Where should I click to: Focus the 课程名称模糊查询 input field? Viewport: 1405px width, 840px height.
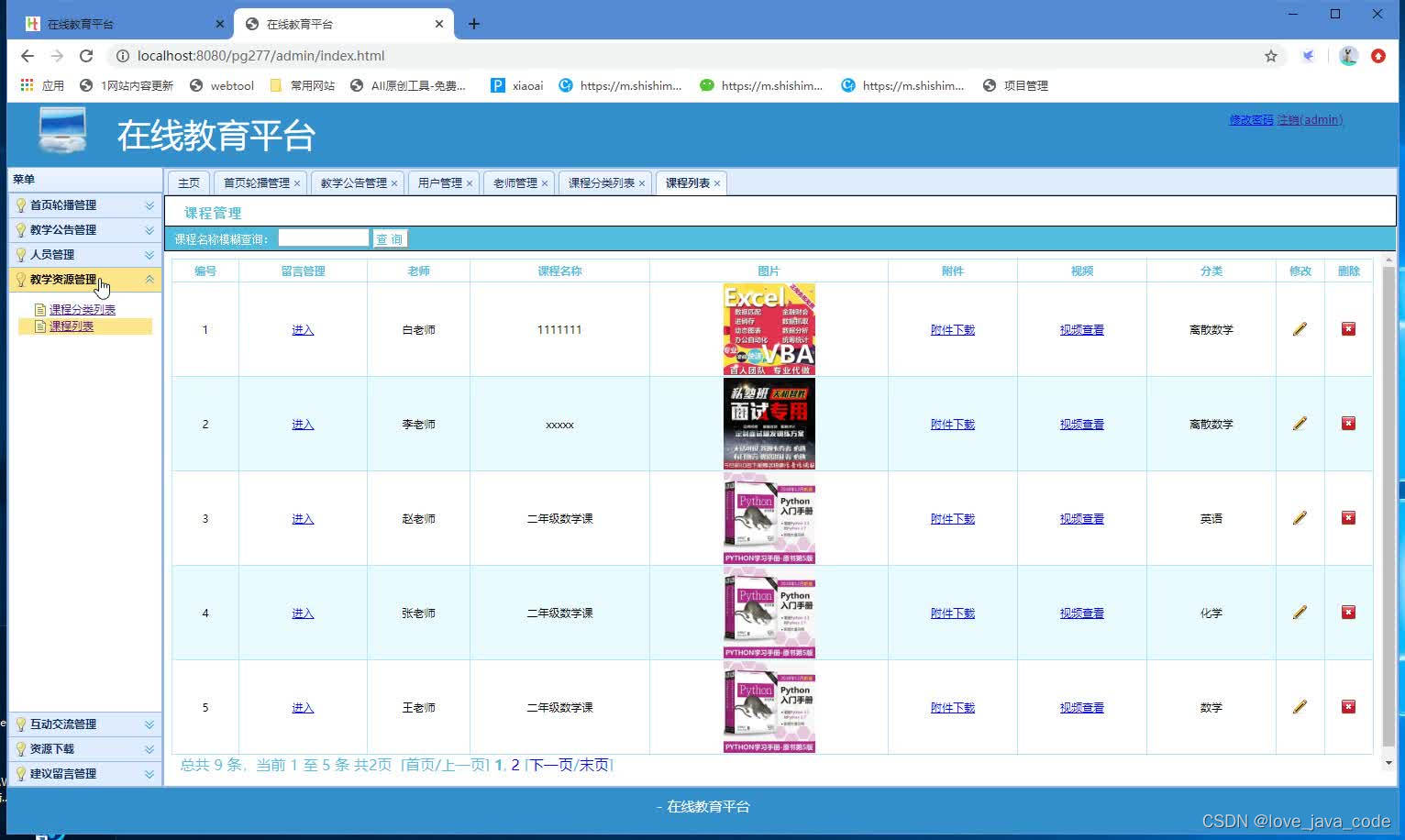[324, 238]
